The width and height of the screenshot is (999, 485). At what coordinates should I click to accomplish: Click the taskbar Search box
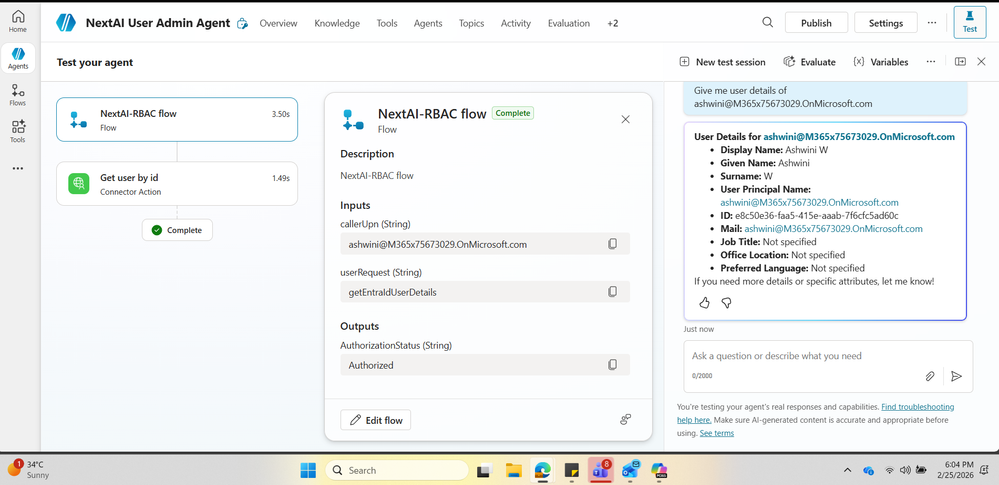397,470
